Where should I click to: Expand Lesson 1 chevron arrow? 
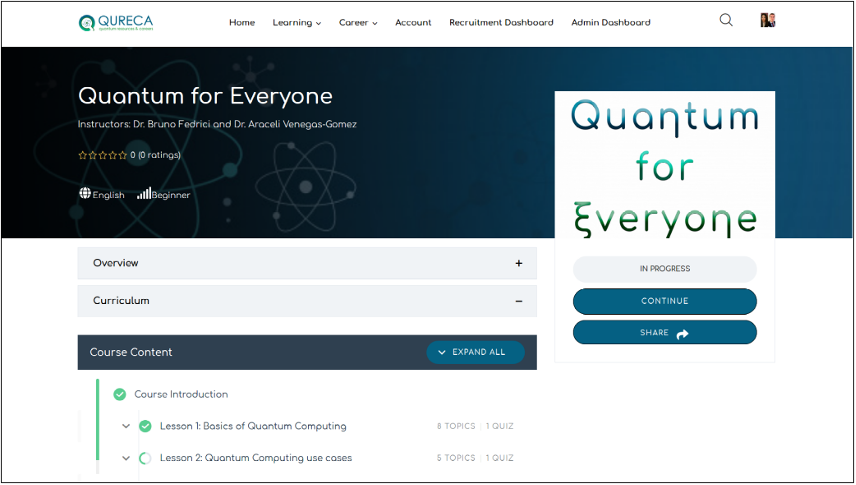127,426
